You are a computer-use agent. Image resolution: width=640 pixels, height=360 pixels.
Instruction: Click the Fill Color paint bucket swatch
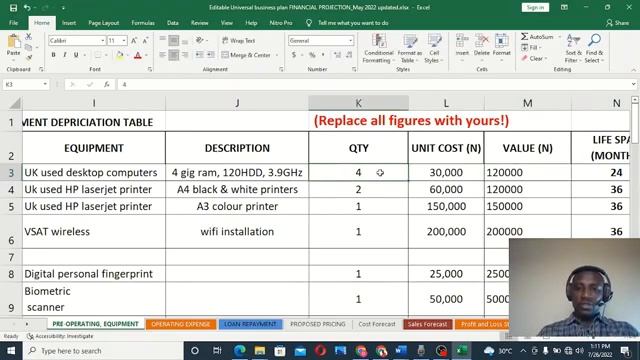[x=120, y=55]
